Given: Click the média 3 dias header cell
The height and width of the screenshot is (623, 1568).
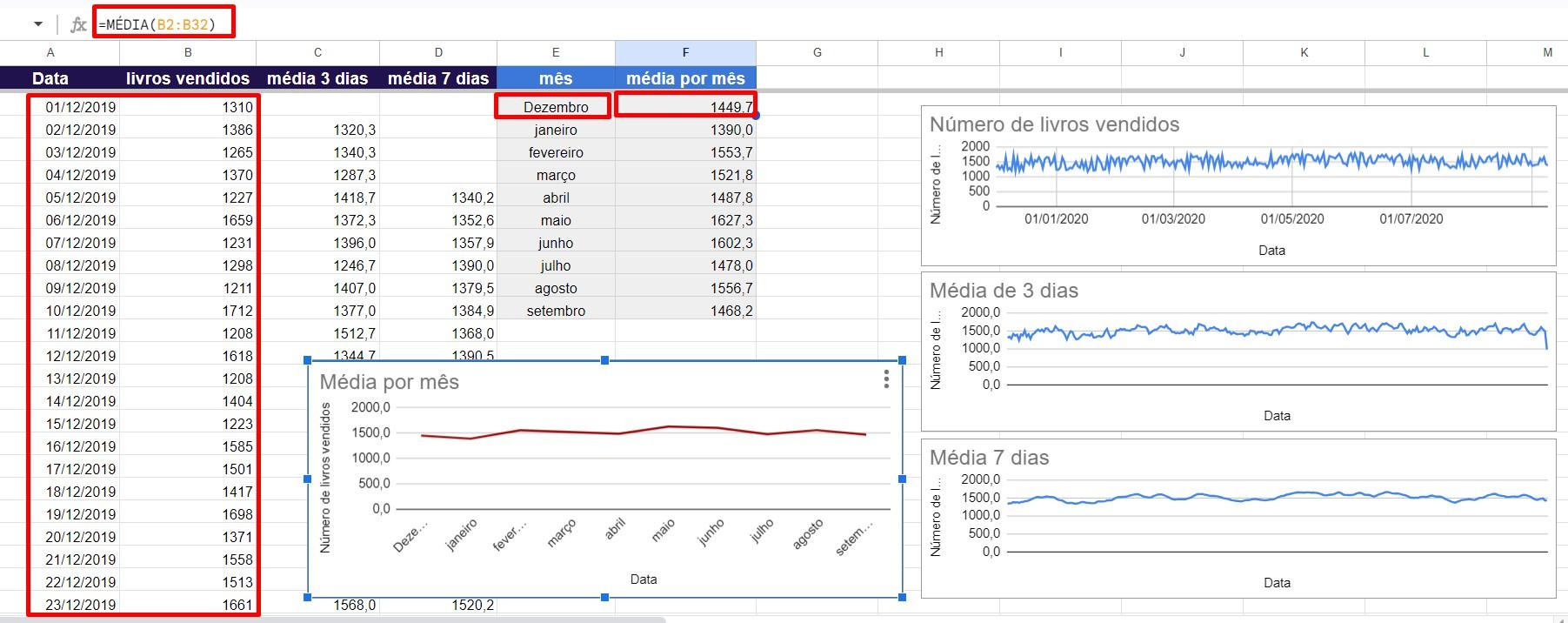Looking at the screenshot, I should pyautogui.click(x=317, y=78).
